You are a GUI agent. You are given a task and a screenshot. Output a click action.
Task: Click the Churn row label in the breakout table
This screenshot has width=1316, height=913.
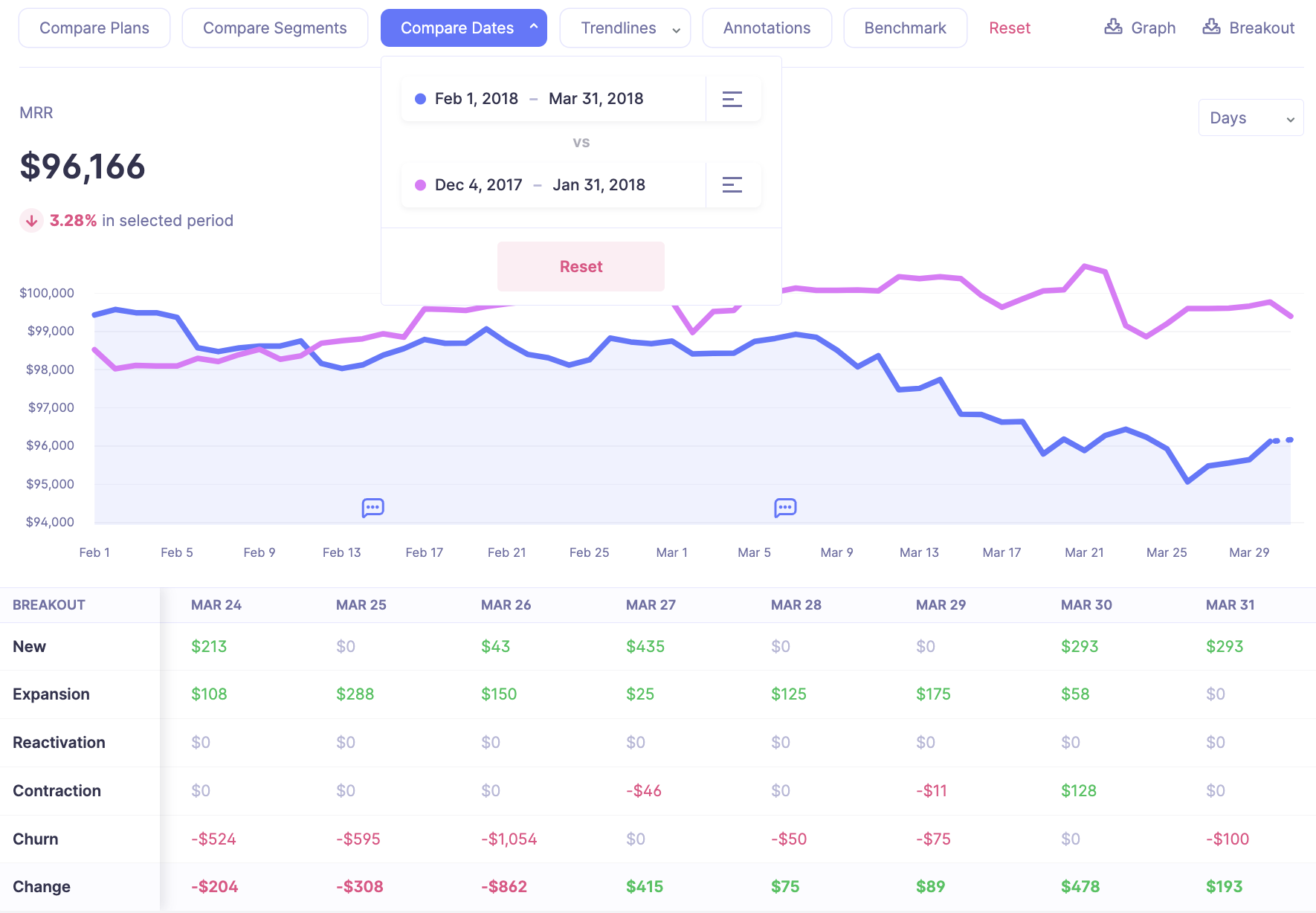point(34,839)
